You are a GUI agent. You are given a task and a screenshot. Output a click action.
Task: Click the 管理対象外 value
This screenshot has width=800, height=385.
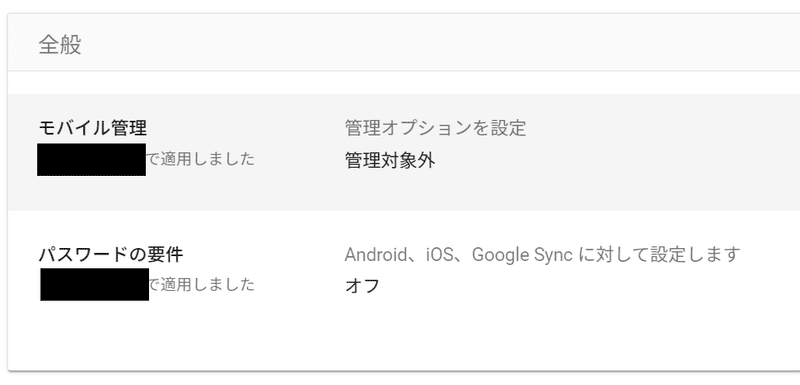(390, 161)
